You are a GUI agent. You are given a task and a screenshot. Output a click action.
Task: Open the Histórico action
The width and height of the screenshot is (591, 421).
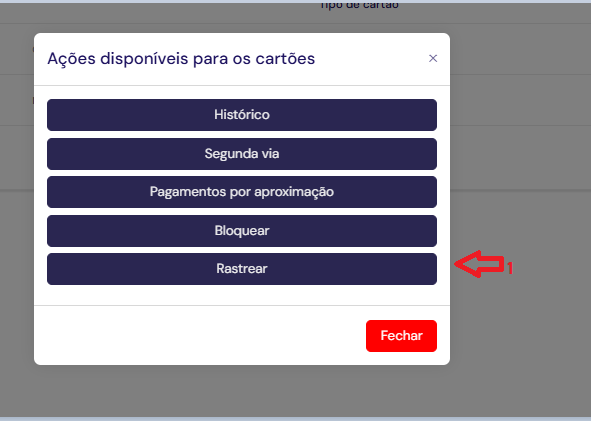(x=242, y=115)
